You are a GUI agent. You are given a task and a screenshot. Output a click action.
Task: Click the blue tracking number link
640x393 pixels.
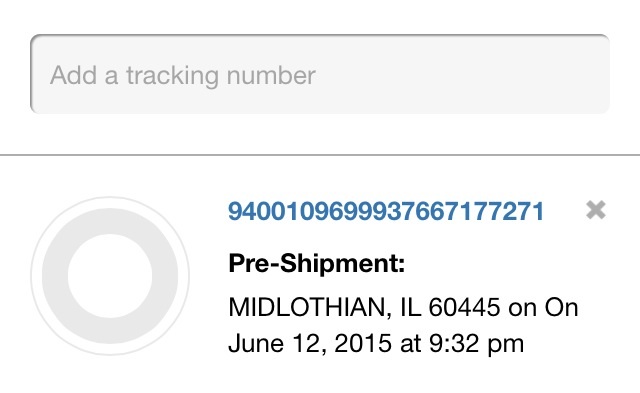[386, 211]
